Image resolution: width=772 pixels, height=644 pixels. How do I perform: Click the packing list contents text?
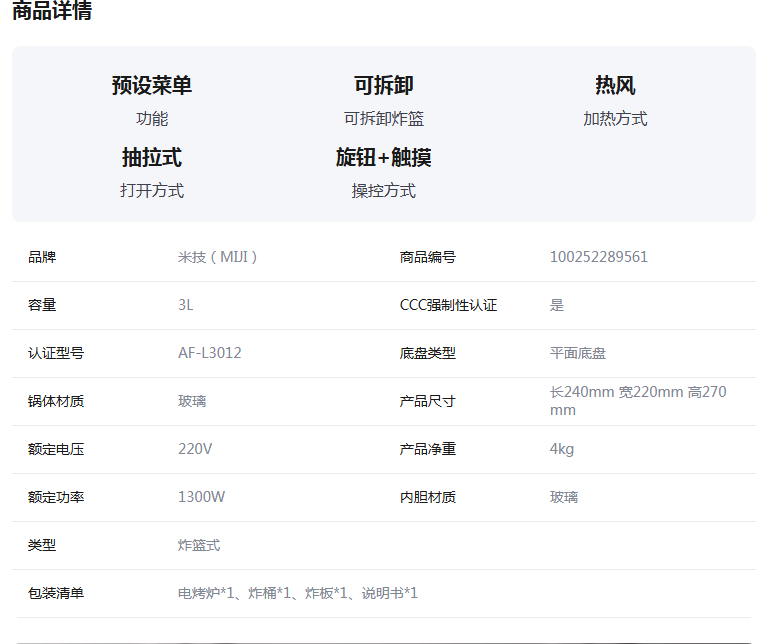(x=298, y=593)
